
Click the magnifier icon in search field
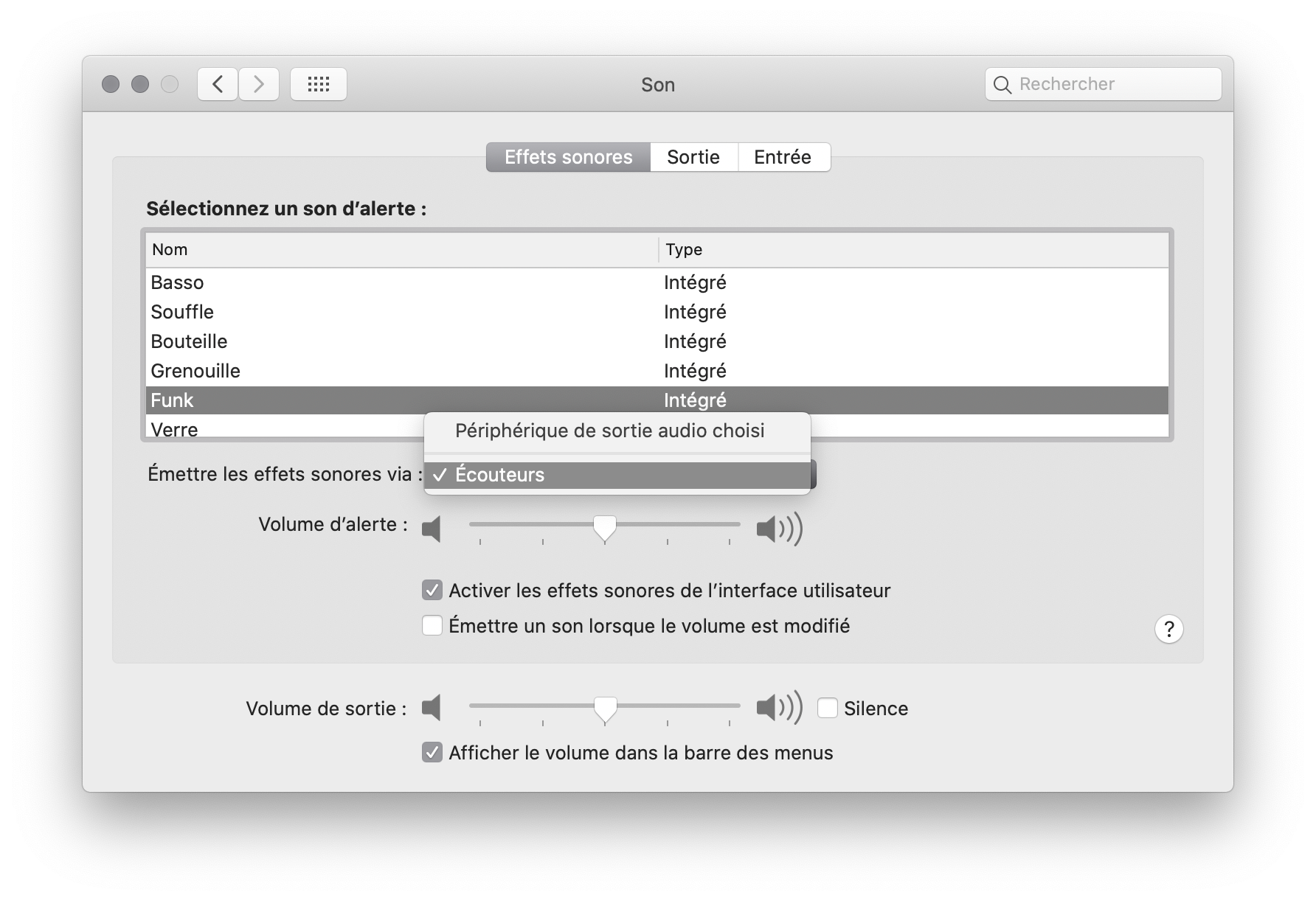point(1002,85)
